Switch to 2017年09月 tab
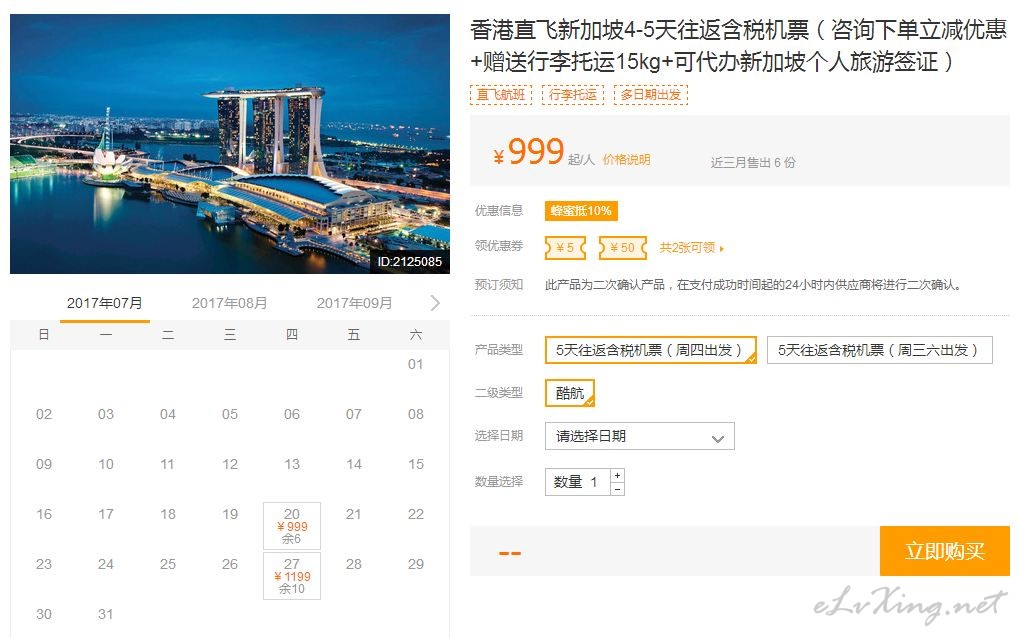 point(354,303)
